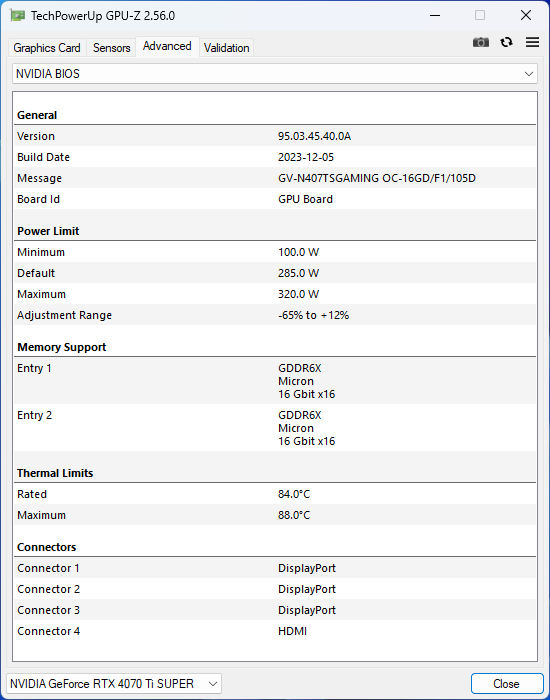Select the Rated 84.0°C thermal value
The image size is (550, 700).
[x=294, y=494]
